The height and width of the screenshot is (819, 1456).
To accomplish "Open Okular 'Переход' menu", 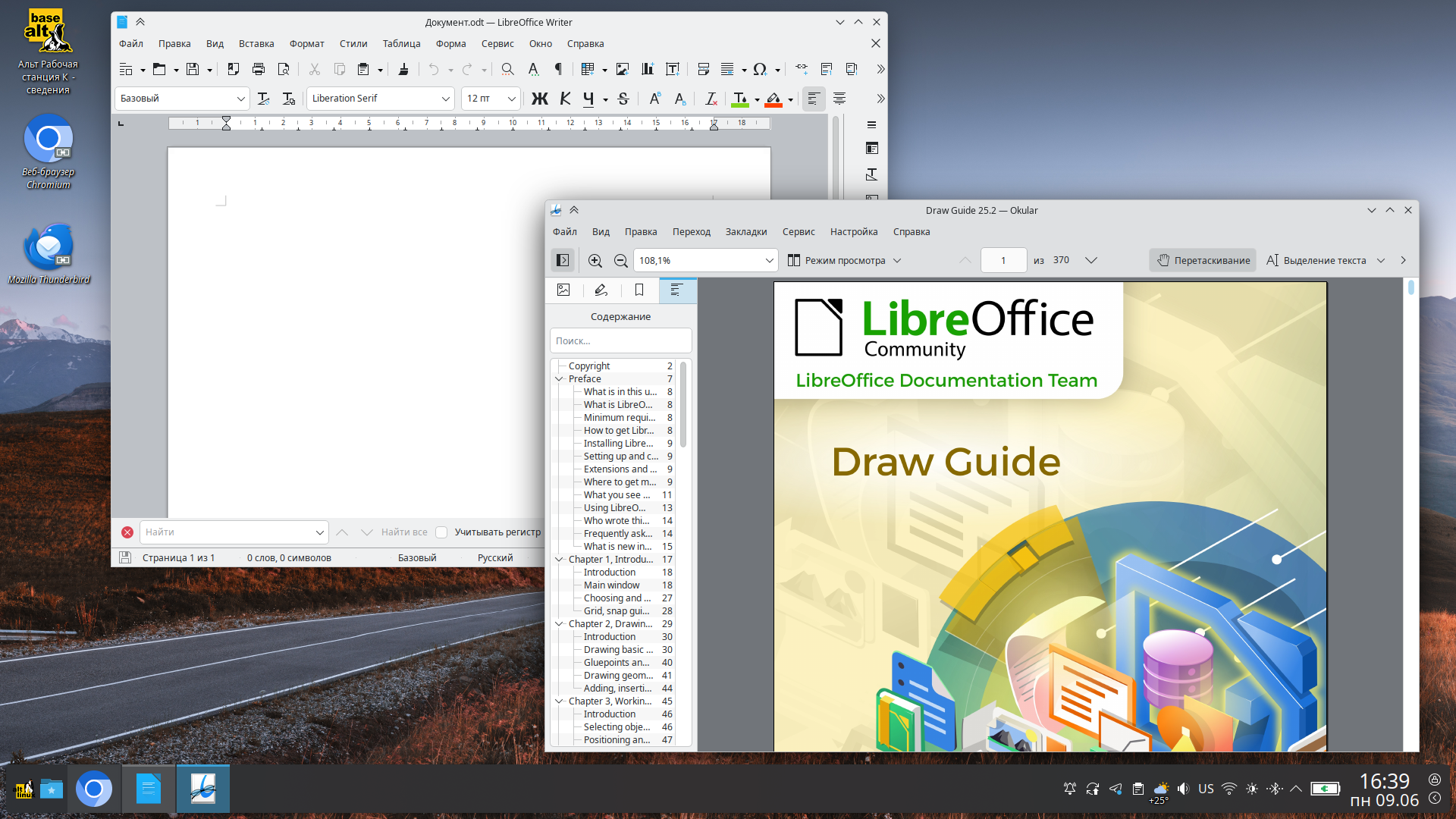I will 691,231.
